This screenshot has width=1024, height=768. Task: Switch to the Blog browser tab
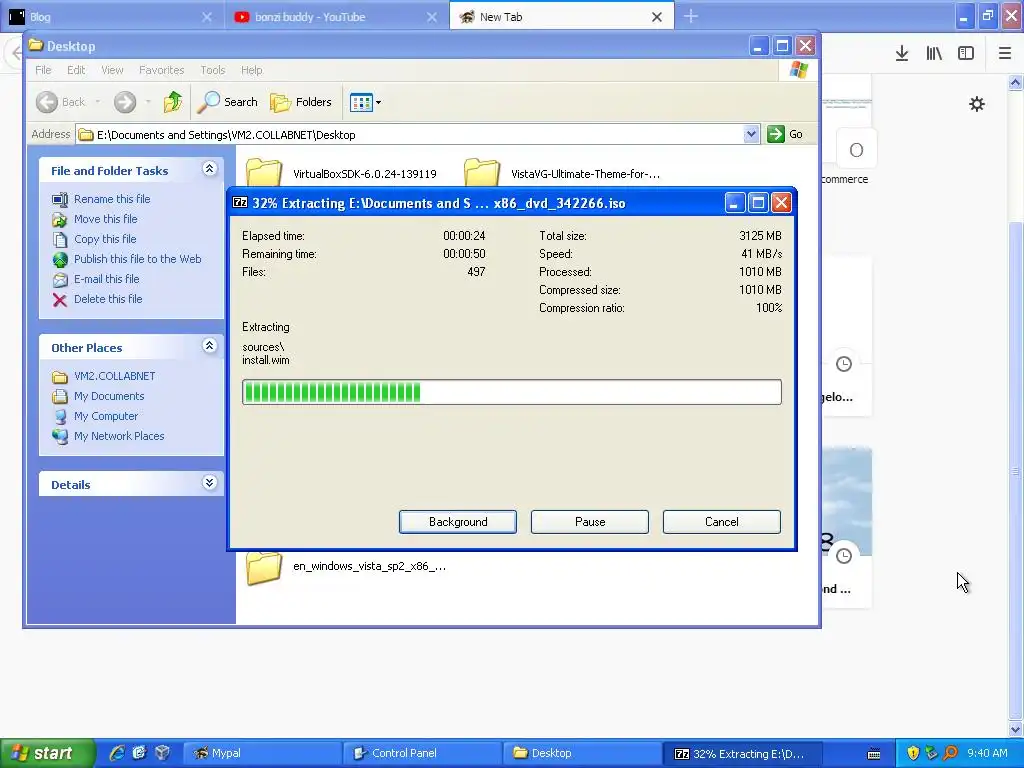[x=112, y=17]
